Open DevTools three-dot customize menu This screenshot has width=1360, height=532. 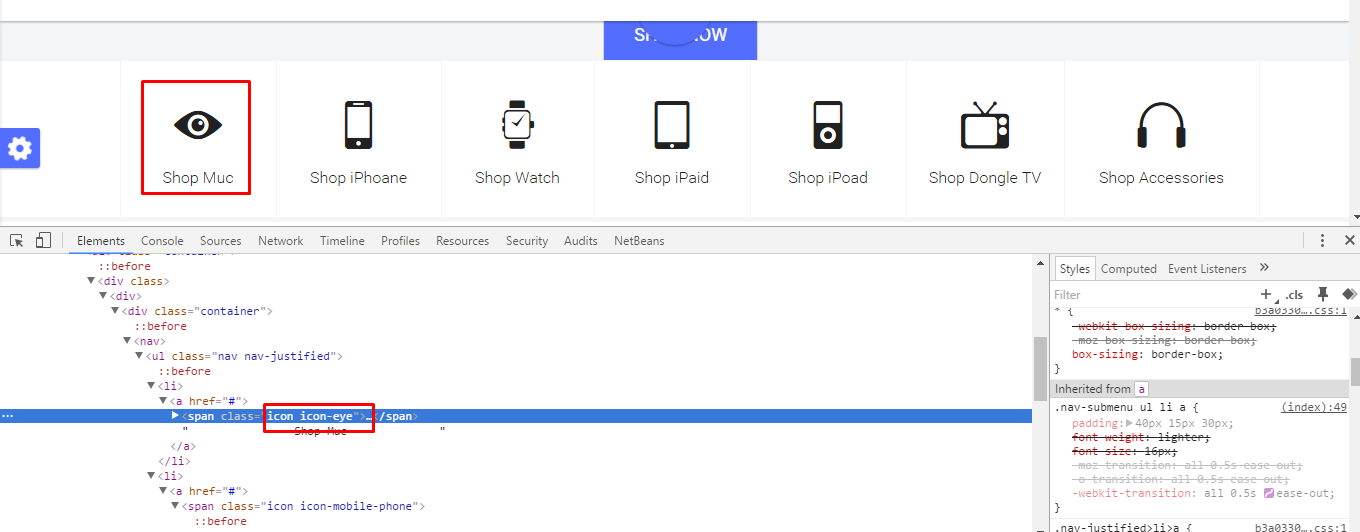click(1322, 241)
